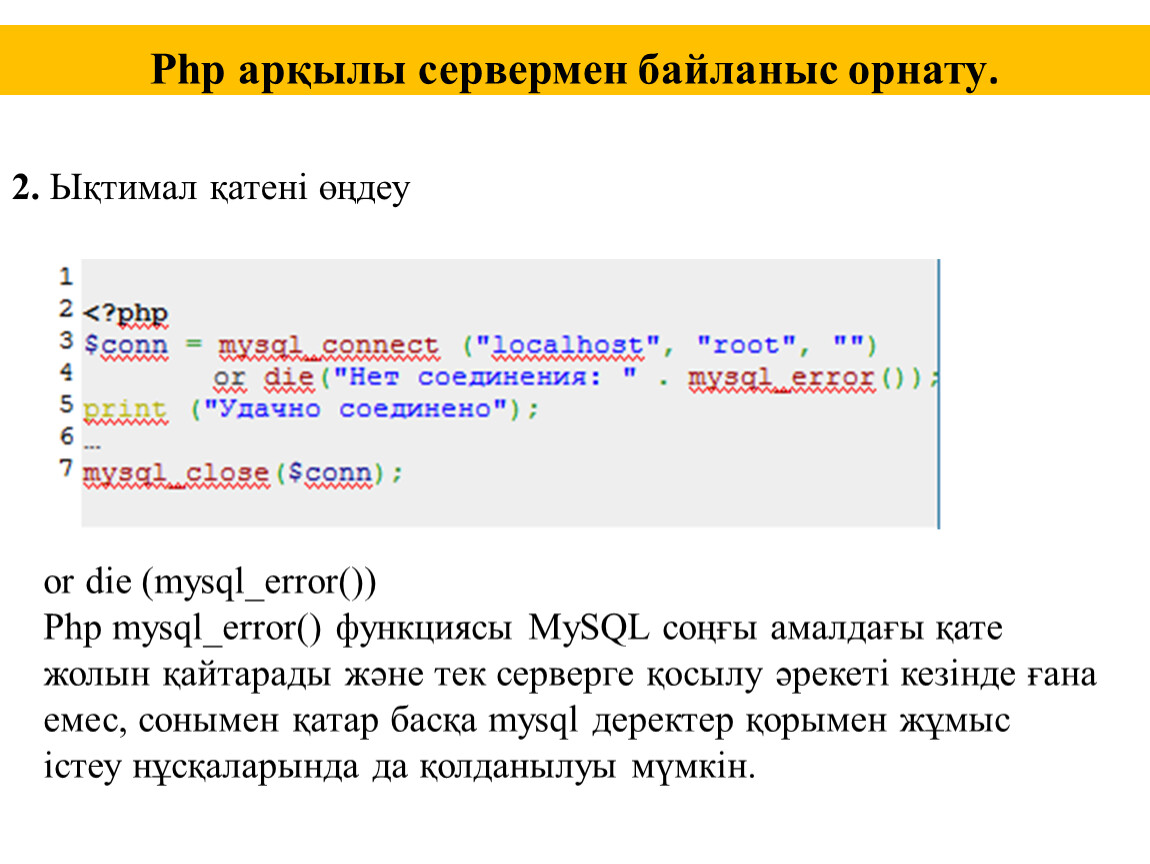Click the "root" string in code
This screenshot has width=1150, height=864.
point(747,345)
